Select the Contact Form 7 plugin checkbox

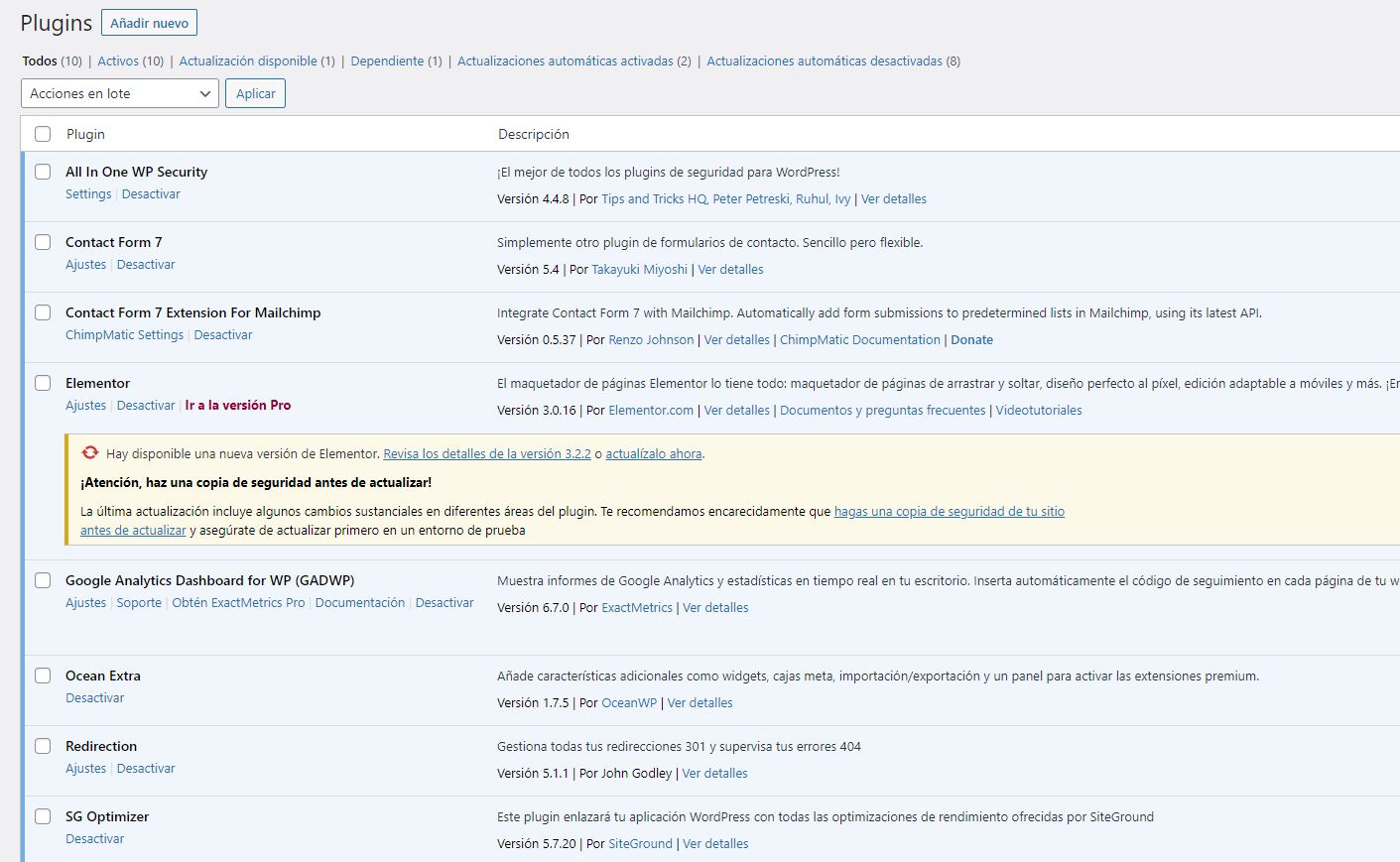(43, 242)
